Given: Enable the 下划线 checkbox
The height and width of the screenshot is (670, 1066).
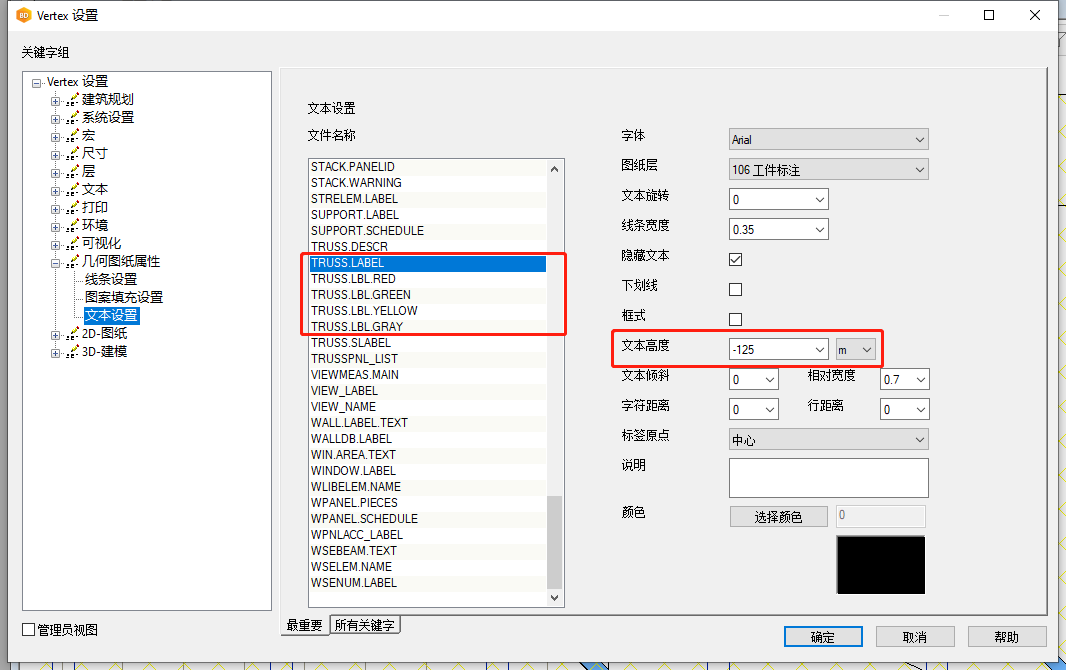Looking at the screenshot, I should pyautogui.click(x=736, y=289).
